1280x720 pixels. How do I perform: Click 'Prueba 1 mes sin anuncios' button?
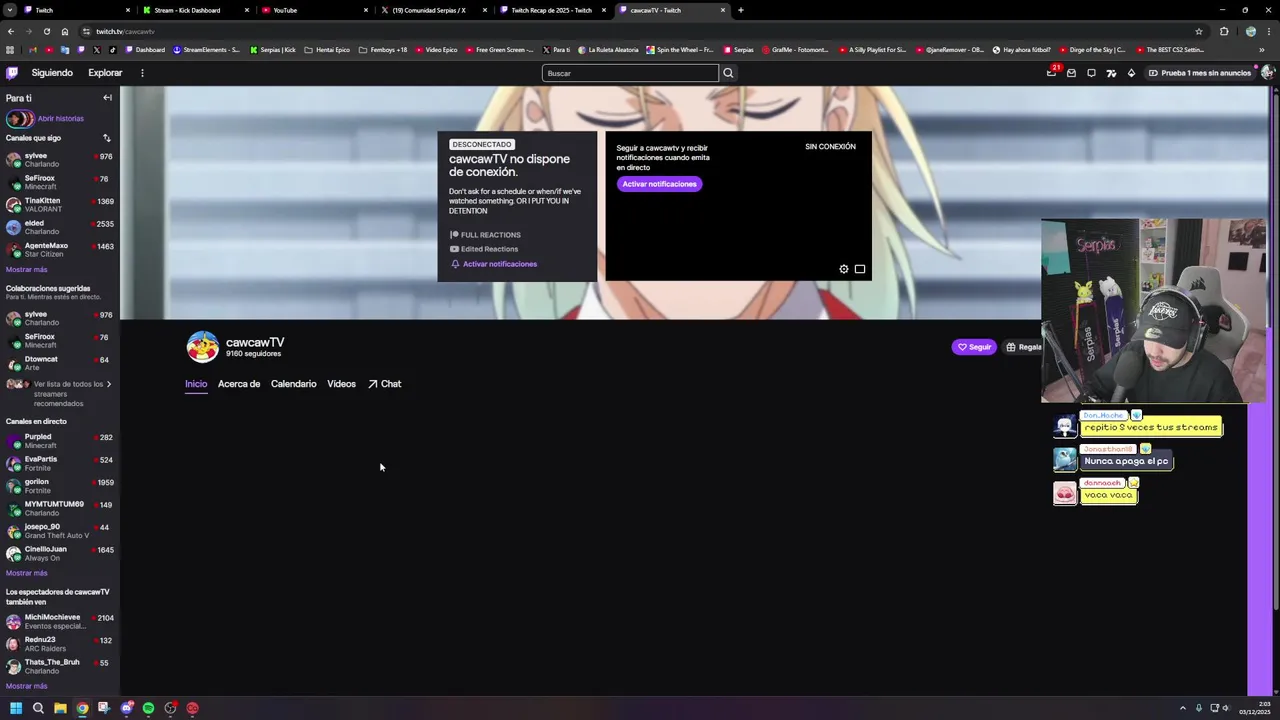1200,73
